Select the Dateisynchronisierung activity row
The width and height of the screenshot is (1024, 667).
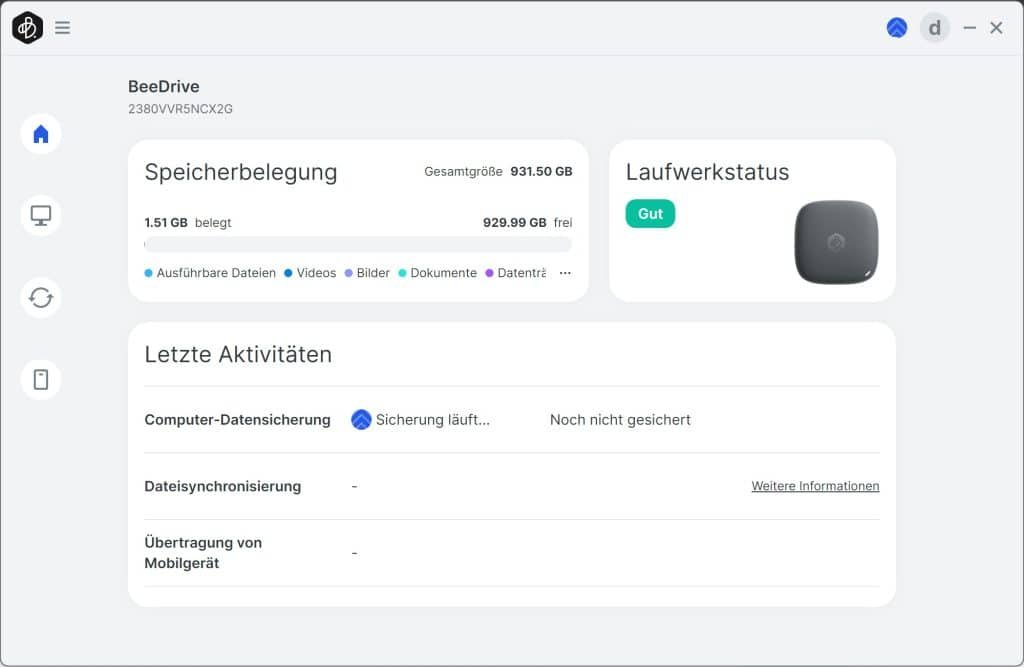pyautogui.click(x=224, y=486)
